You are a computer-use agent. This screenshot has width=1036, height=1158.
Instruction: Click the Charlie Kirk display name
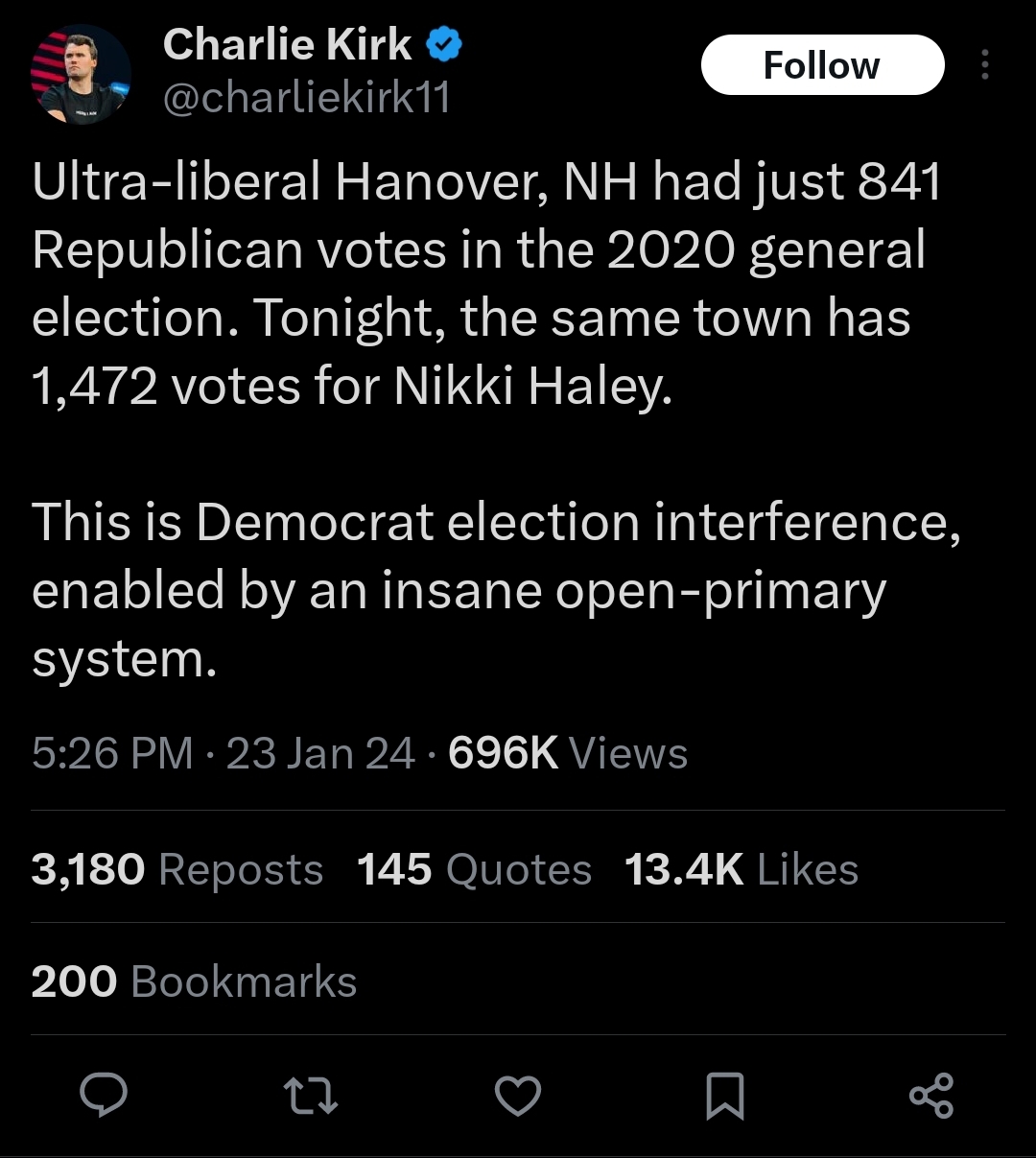(x=287, y=44)
